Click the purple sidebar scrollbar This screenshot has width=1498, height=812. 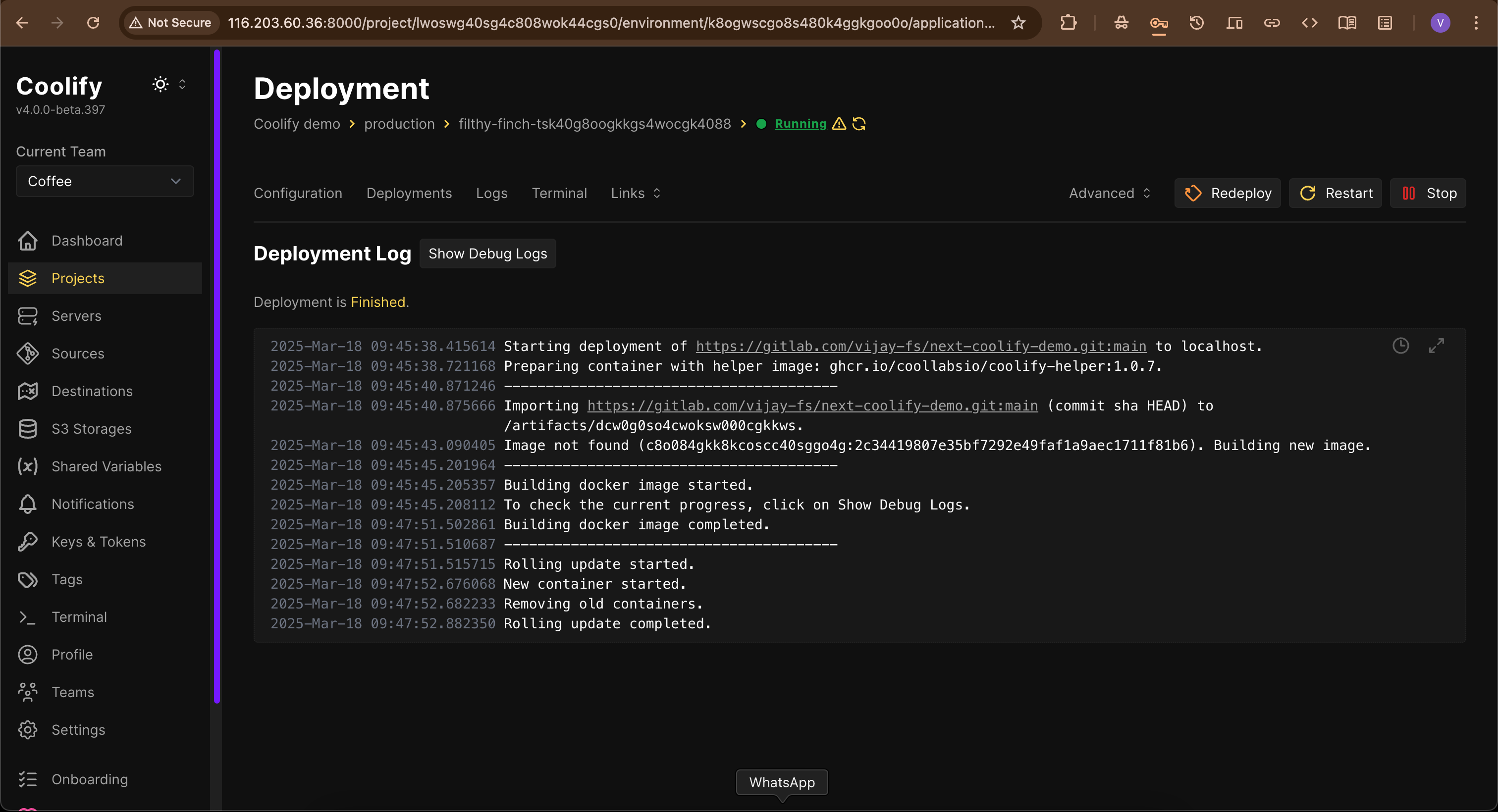pyautogui.click(x=217, y=377)
